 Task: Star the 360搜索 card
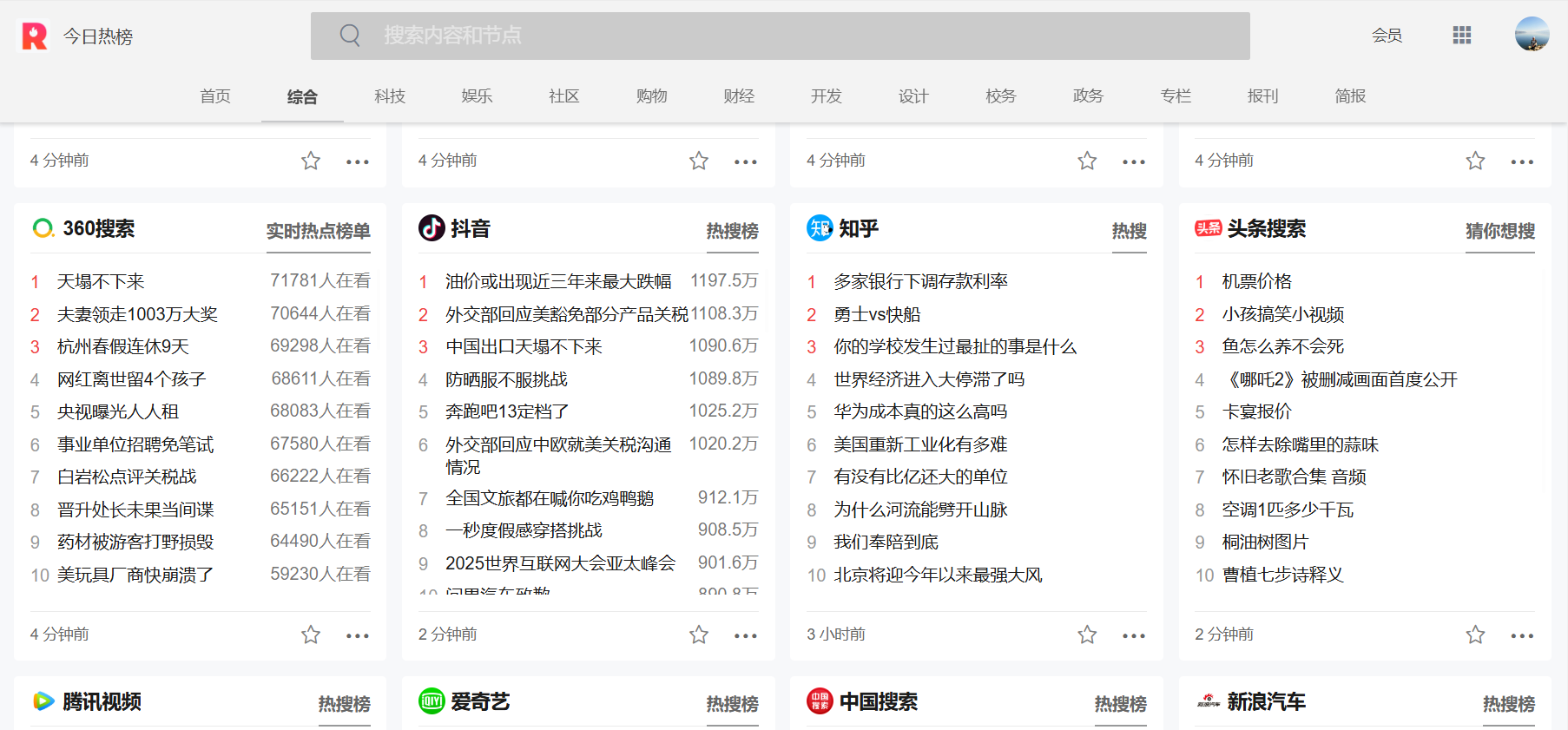[x=311, y=635]
